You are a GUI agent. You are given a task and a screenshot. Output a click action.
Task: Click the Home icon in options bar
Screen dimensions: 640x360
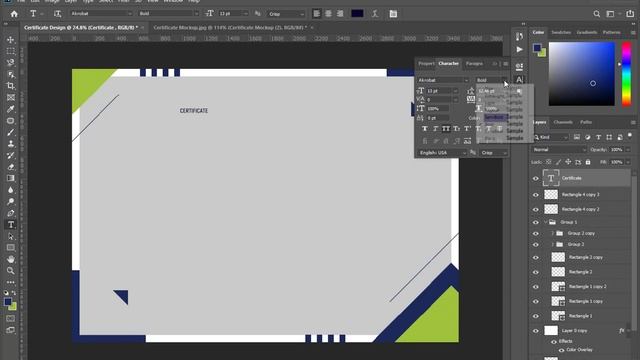click(14, 14)
